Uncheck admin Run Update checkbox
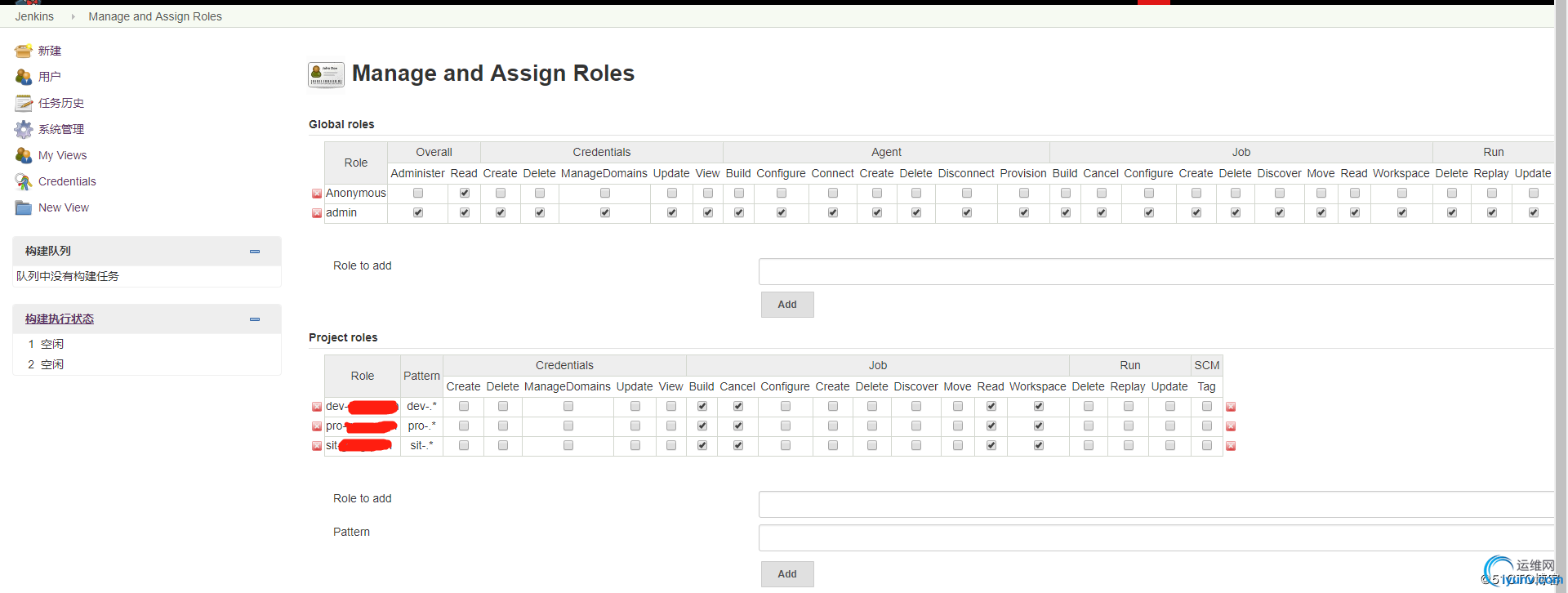Screen dimensions: 1568x593 pyautogui.click(x=1534, y=212)
